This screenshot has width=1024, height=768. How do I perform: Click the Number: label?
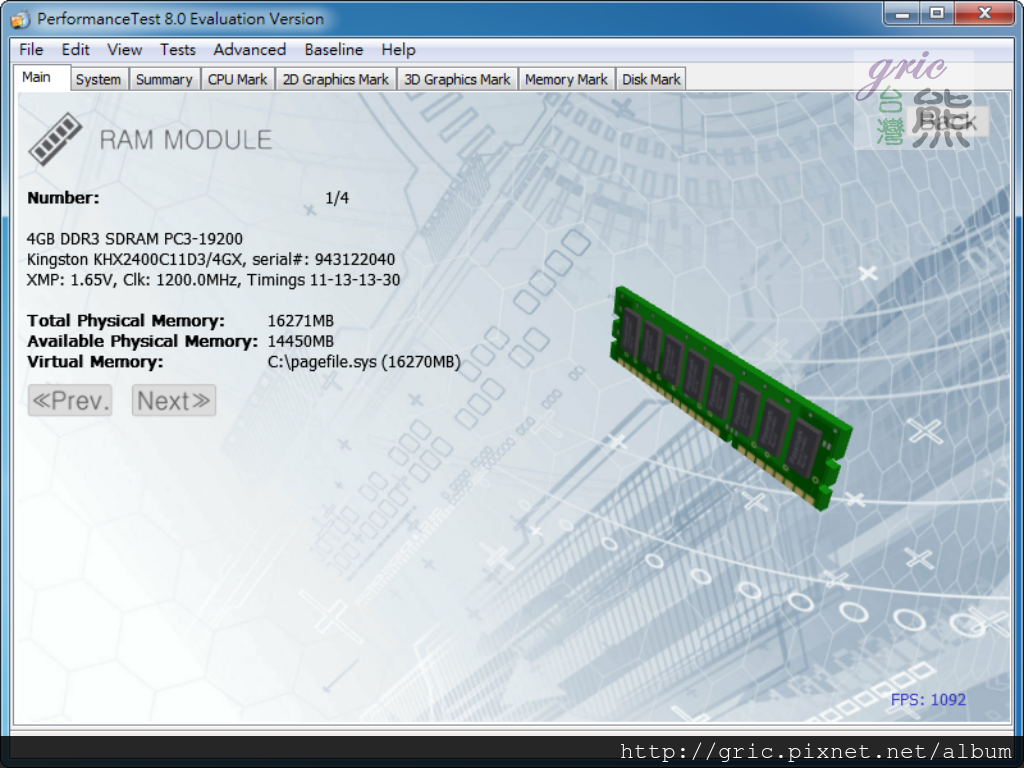point(63,198)
